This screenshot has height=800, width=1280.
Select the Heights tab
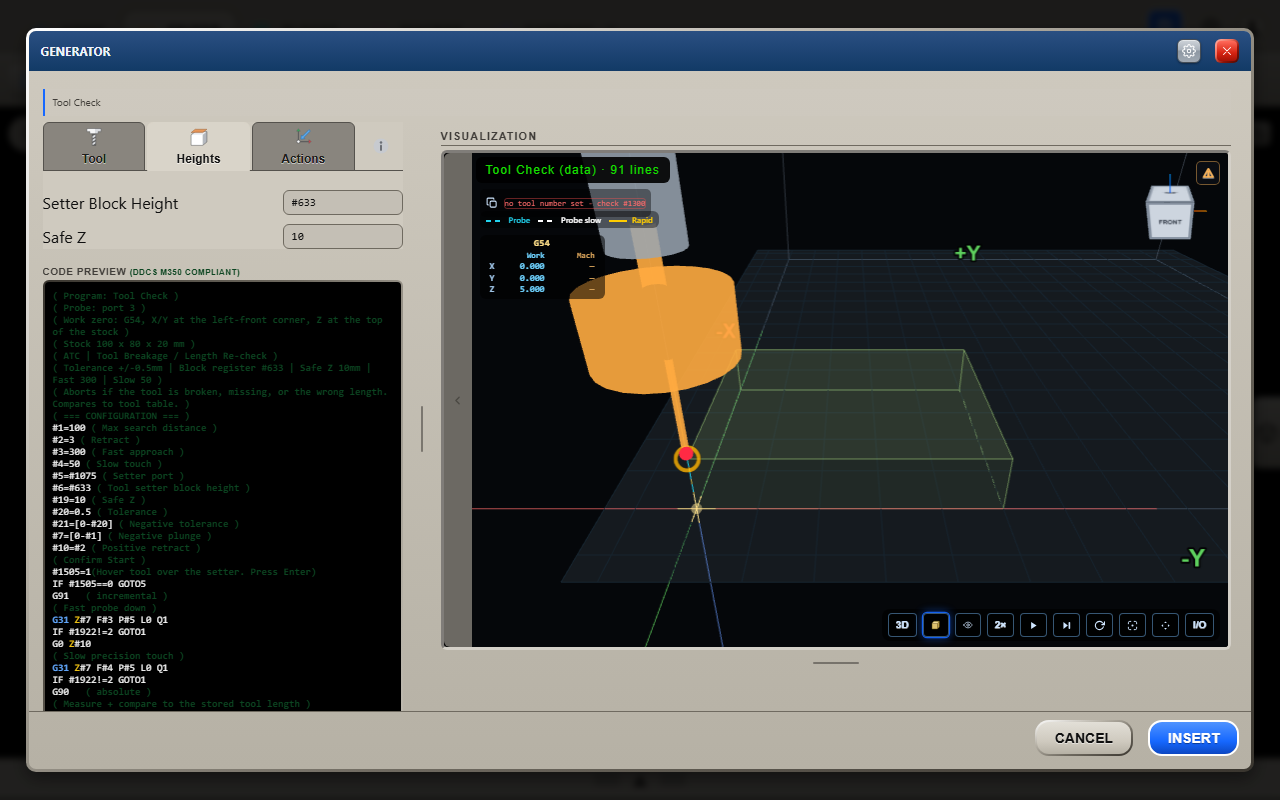coord(198,146)
